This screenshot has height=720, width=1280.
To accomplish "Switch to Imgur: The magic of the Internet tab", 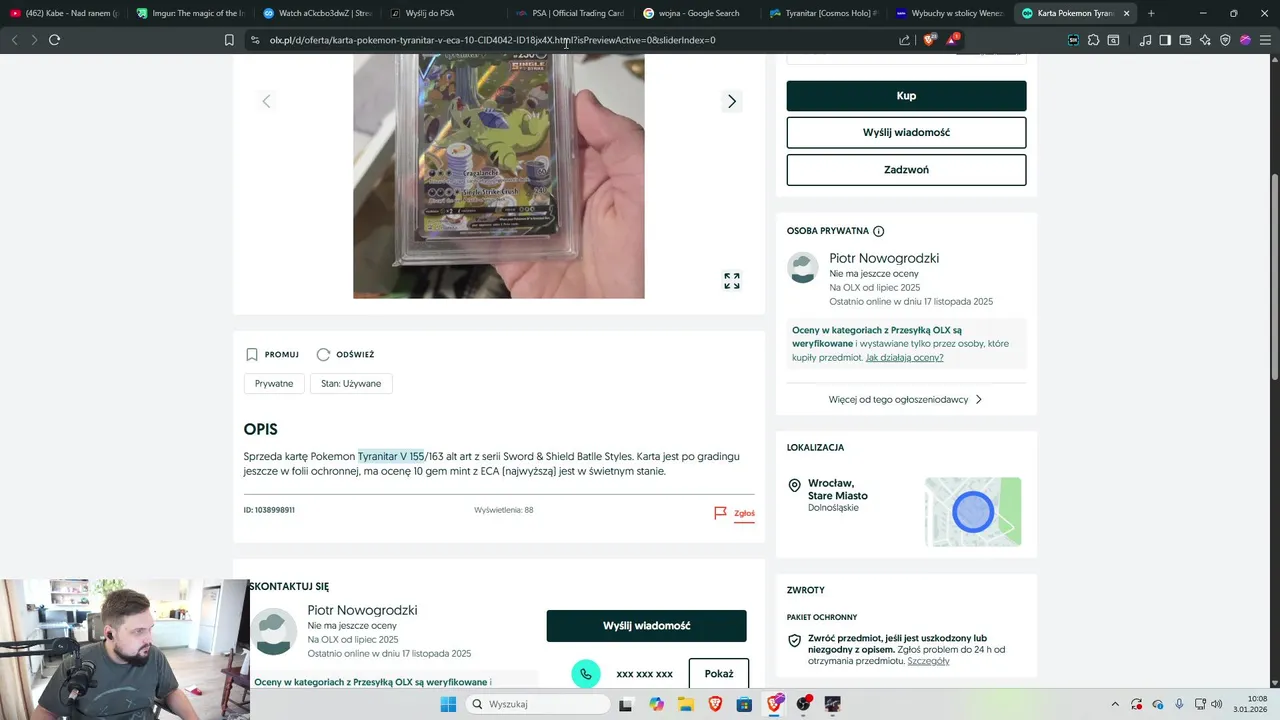I will 190,13.
